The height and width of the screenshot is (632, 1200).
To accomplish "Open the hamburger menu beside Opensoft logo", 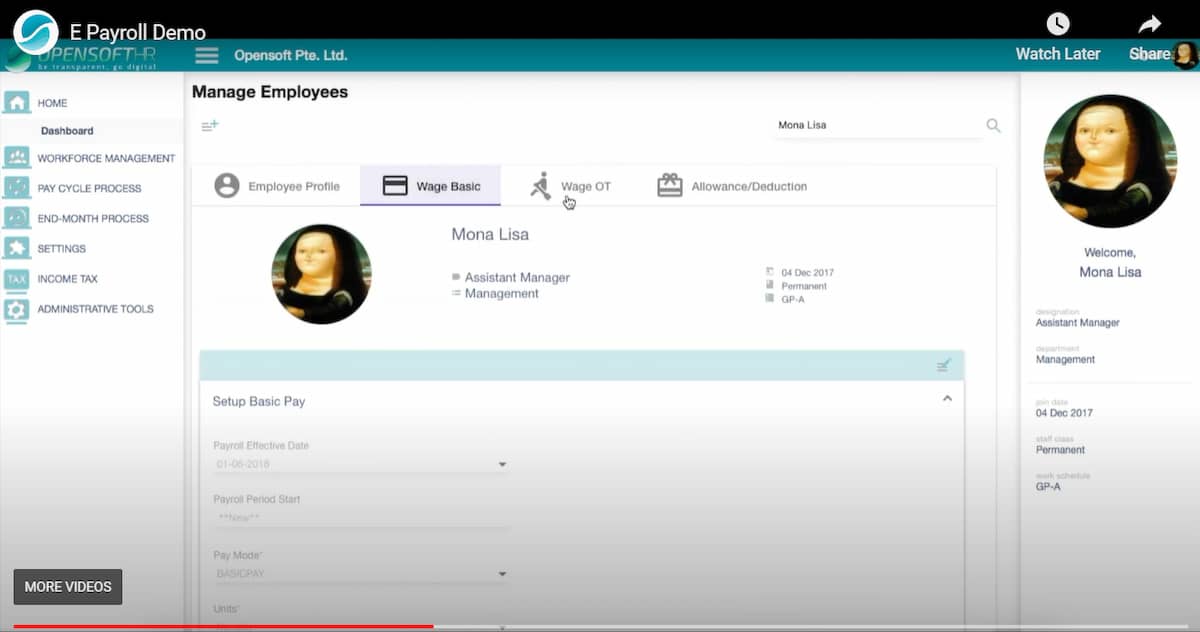I will [x=206, y=55].
